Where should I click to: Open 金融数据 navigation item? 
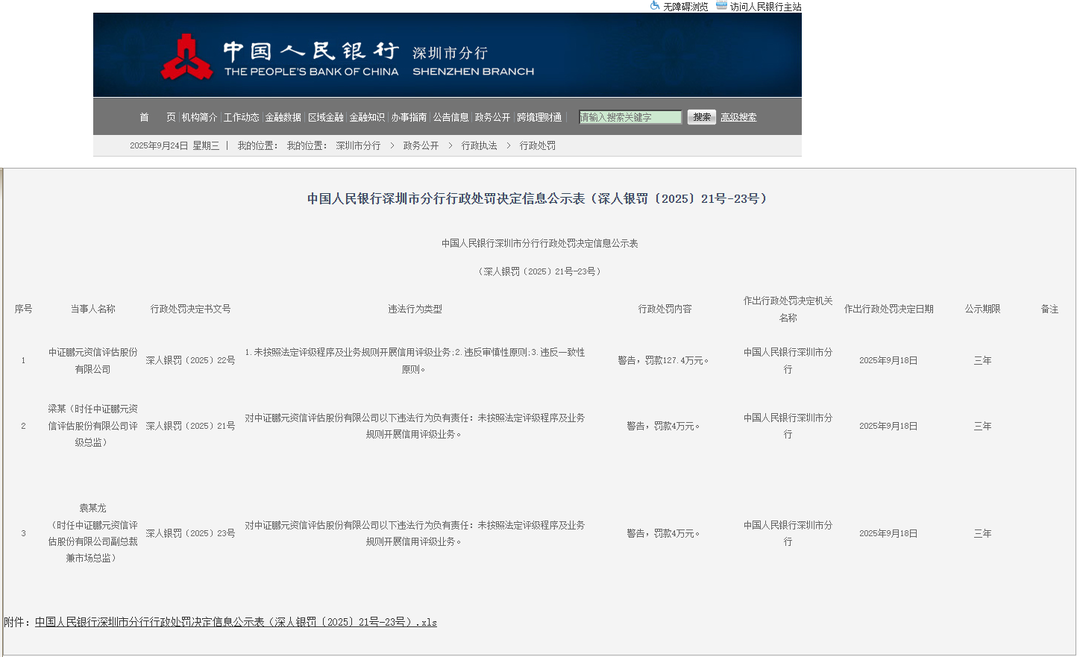(x=283, y=117)
